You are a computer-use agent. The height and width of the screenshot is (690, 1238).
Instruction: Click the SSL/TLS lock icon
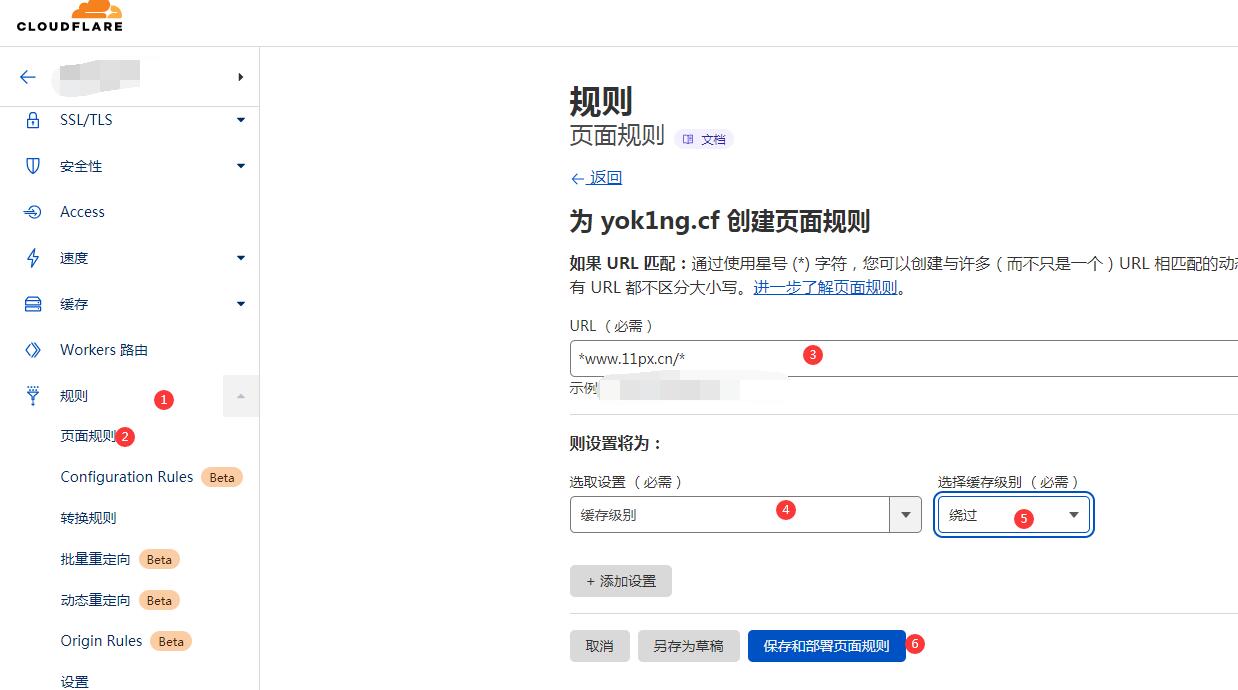tap(33, 120)
